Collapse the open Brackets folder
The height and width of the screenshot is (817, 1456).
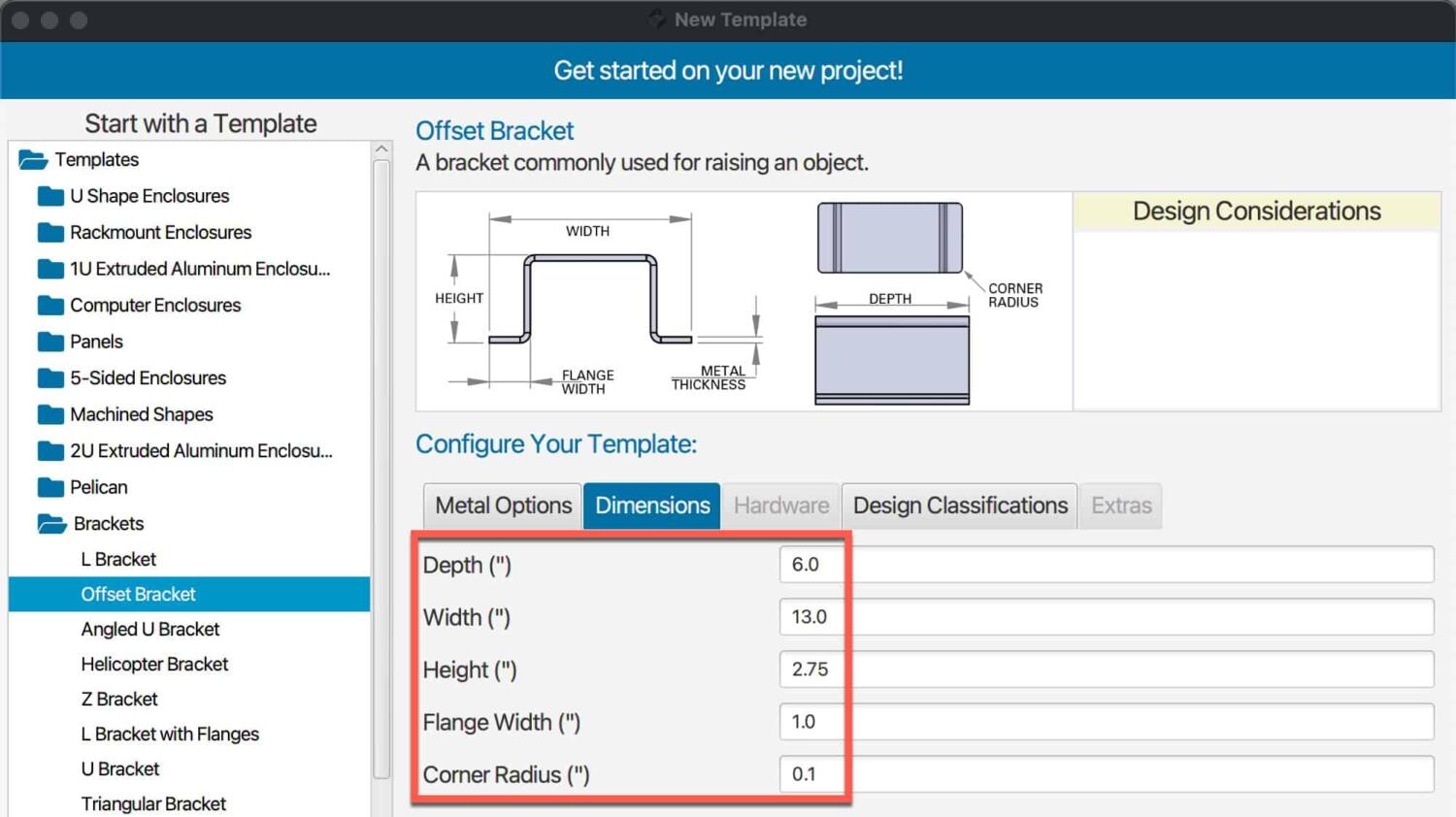[x=51, y=524]
